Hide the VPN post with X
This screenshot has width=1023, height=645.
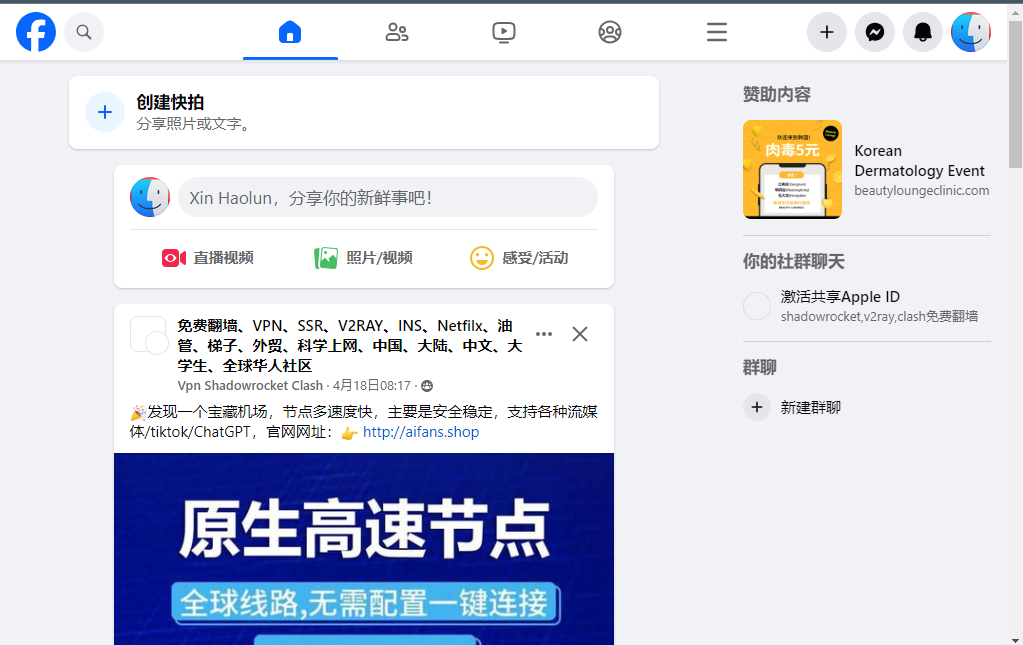[579, 334]
